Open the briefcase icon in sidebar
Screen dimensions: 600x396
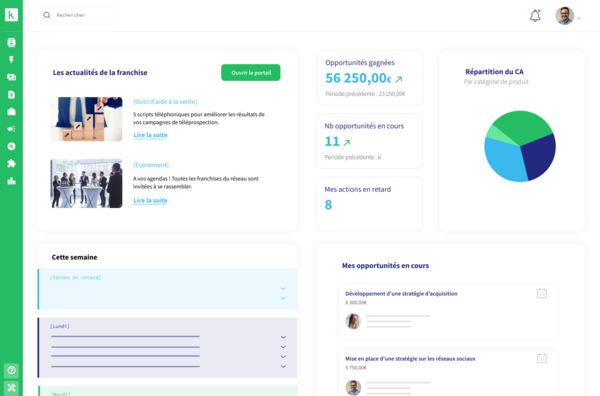pyautogui.click(x=11, y=112)
